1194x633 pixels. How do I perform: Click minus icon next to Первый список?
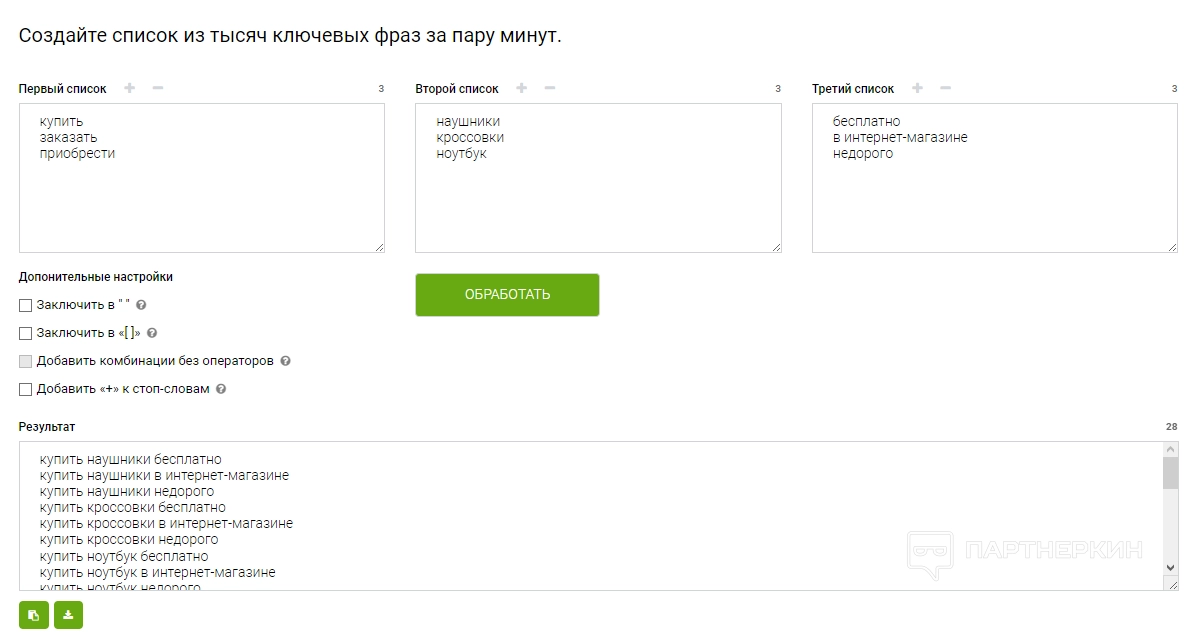(158, 89)
